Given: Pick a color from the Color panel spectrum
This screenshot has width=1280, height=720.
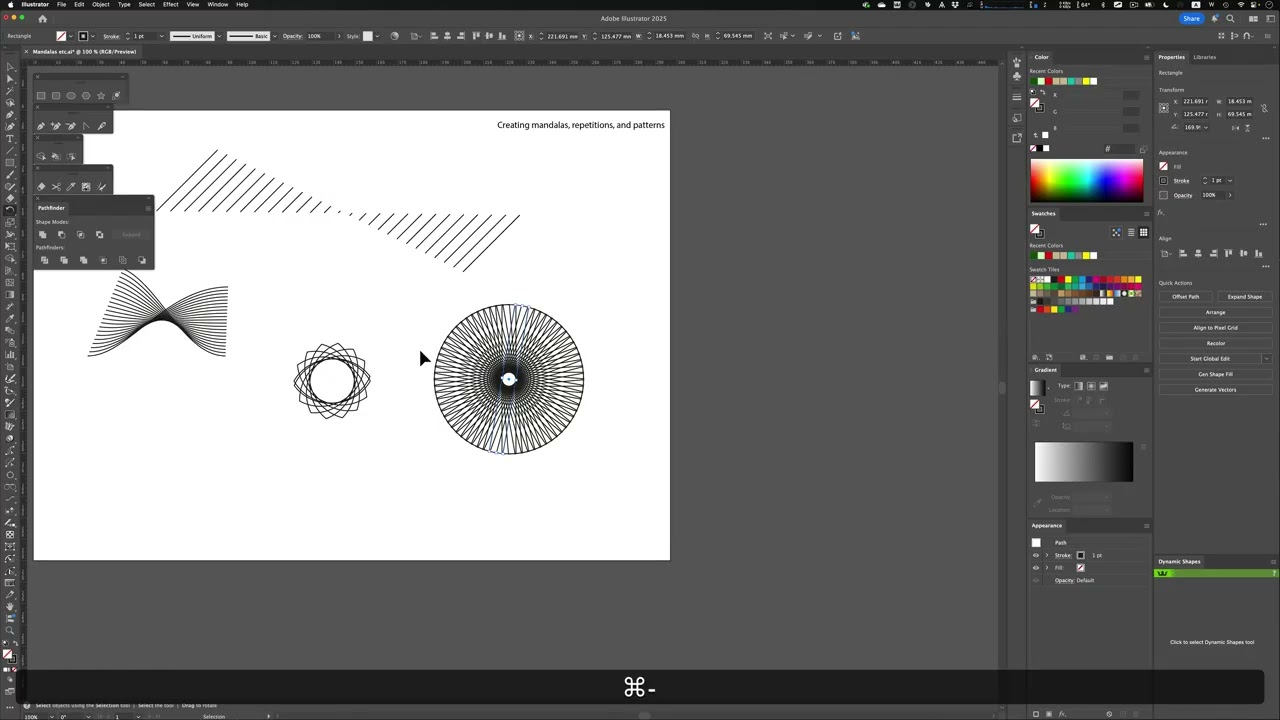Looking at the screenshot, I should [1087, 181].
